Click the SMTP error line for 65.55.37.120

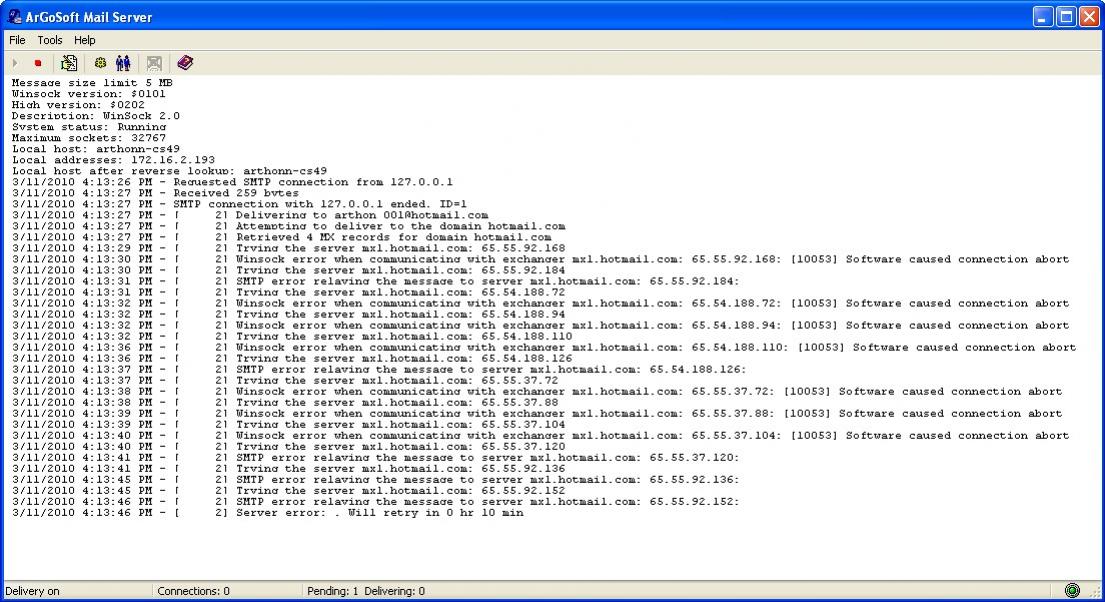point(376,457)
